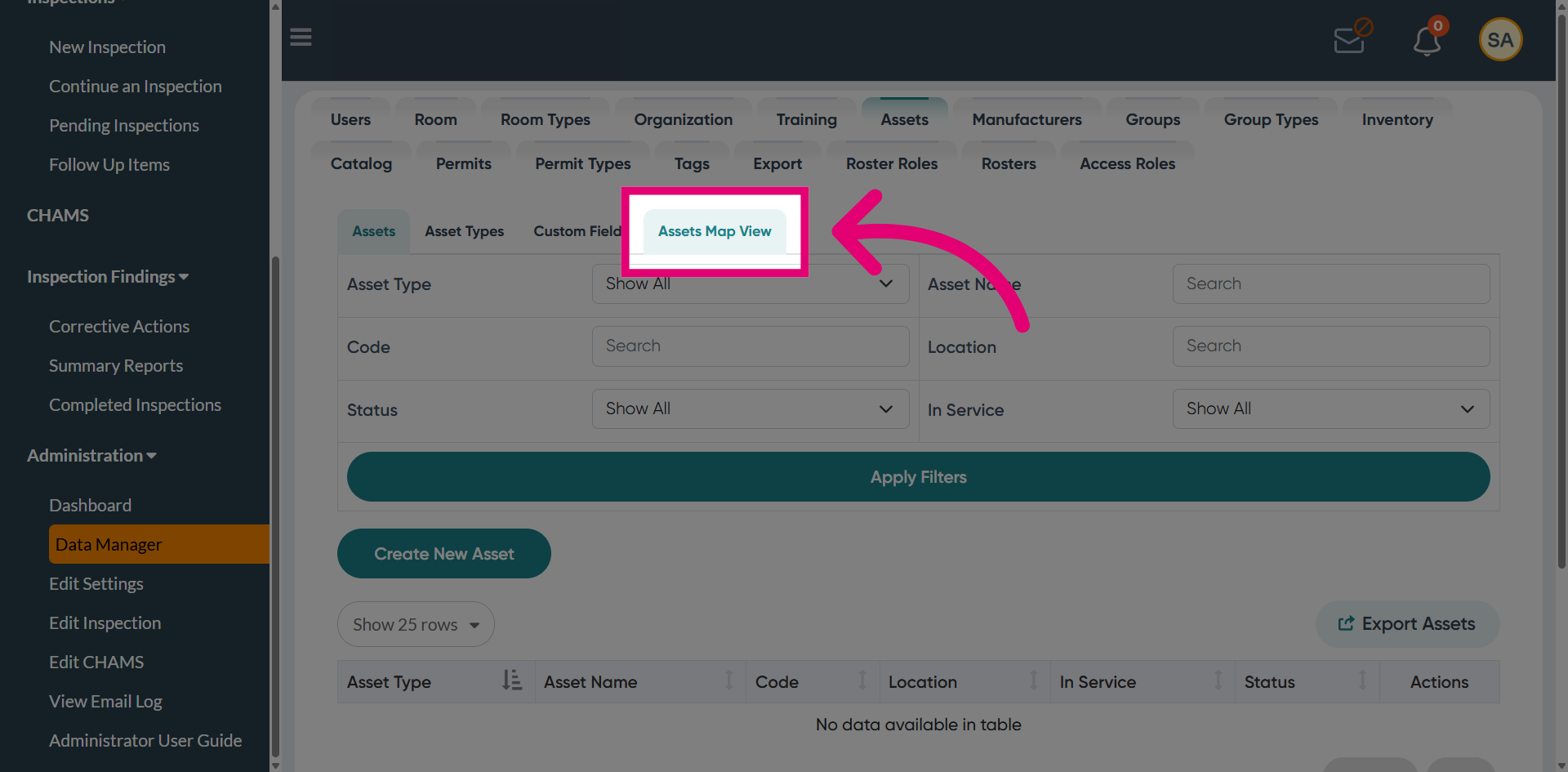Screen dimensions: 1568x772
Task: Sort table by Asset Type column icon
Action: coord(512,681)
